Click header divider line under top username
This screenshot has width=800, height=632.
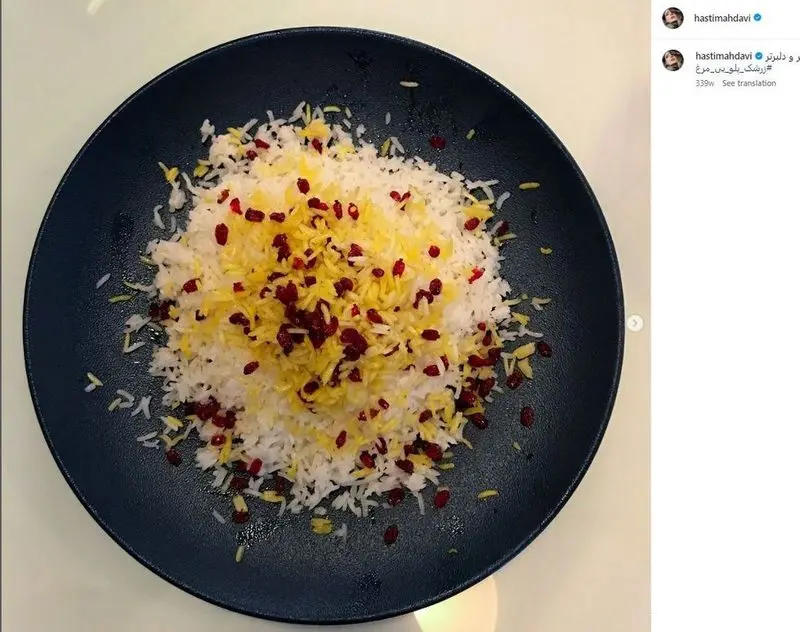point(726,39)
